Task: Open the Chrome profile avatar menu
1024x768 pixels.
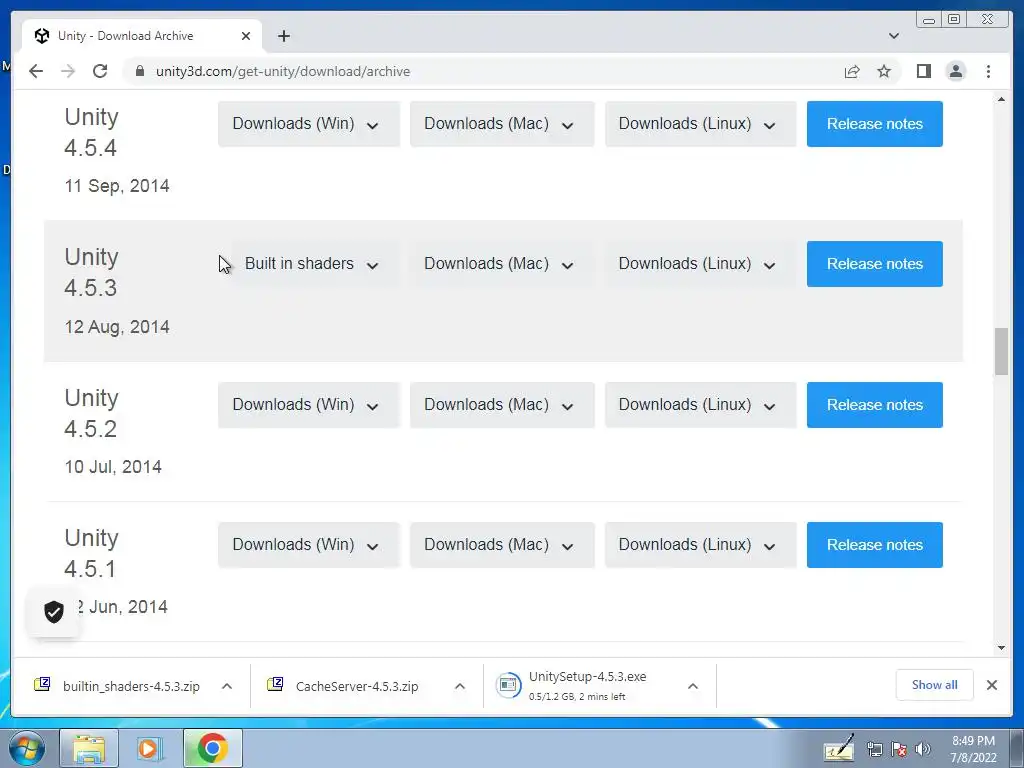Action: 955,71
